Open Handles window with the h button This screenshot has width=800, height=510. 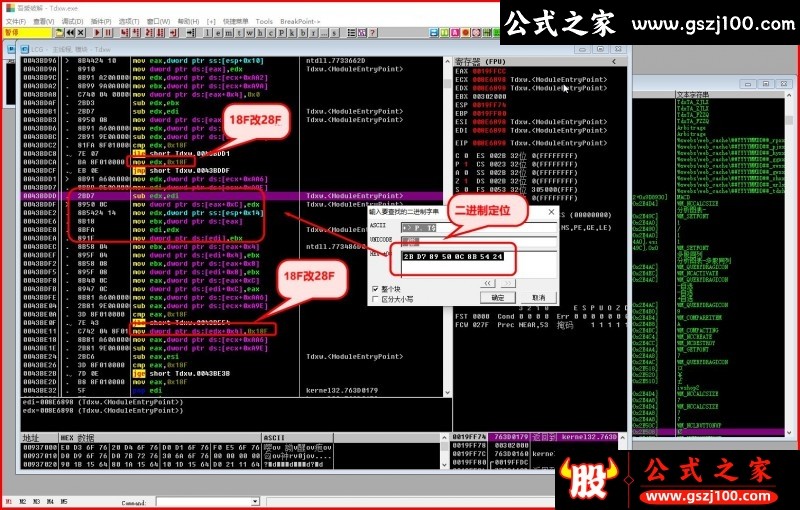pos(260,33)
